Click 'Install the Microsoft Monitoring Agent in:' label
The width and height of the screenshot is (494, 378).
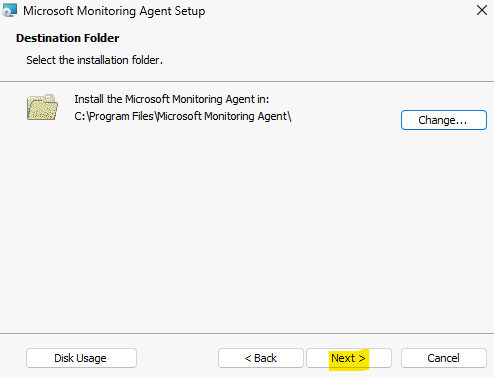[172, 99]
